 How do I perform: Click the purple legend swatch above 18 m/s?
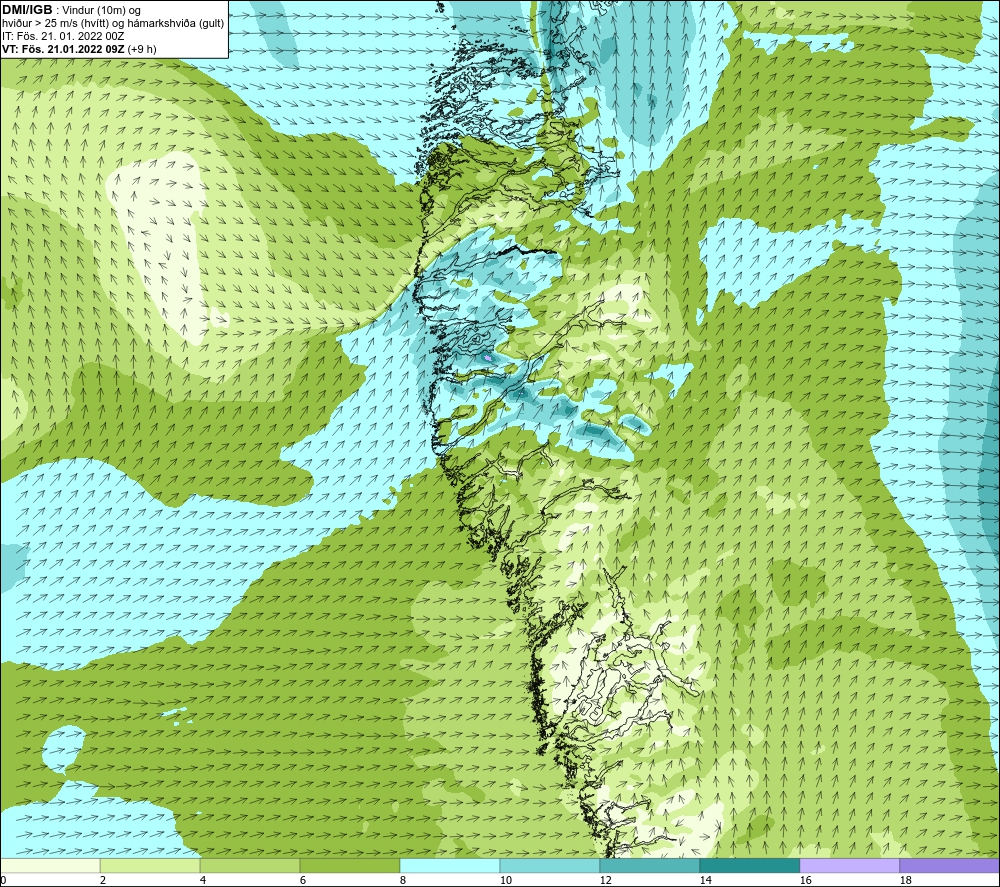(949, 865)
